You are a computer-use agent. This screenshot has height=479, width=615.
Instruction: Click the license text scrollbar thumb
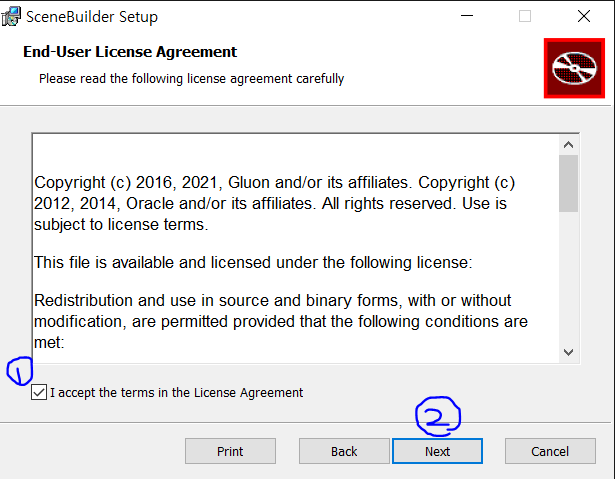tap(568, 183)
